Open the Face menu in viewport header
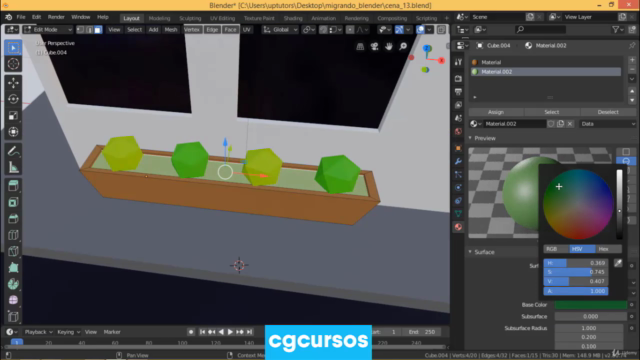The width and height of the screenshot is (640, 360). 230,30
